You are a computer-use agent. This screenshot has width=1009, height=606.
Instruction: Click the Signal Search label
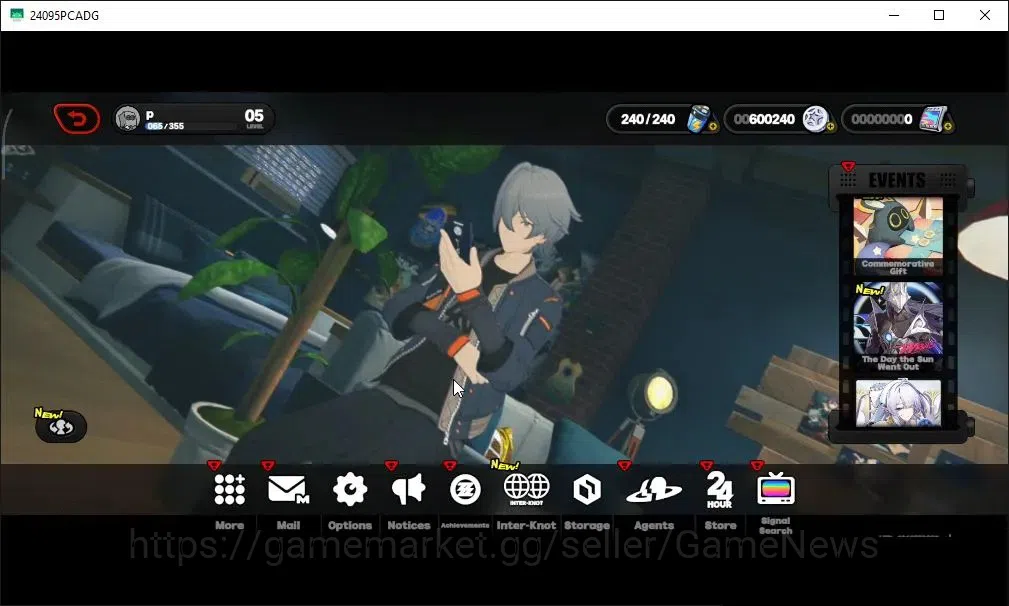(x=775, y=526)
